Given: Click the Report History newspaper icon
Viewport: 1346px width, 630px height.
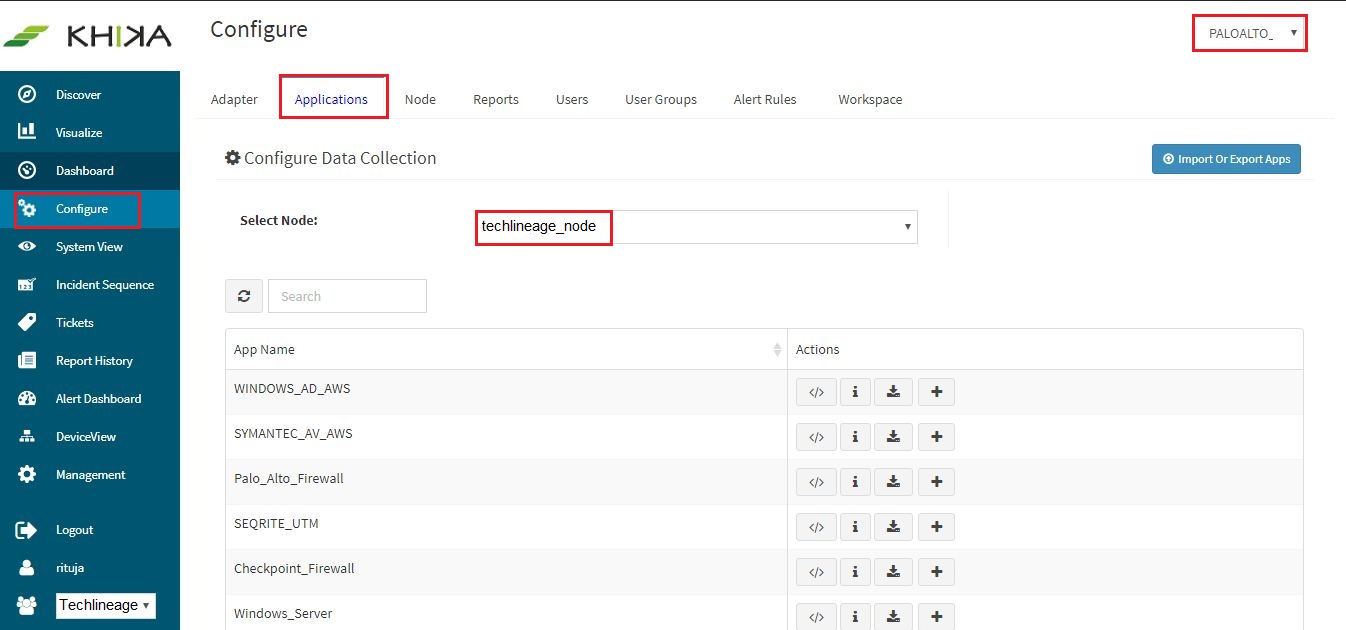Looking at the screenshot, I should click(28, 361).
